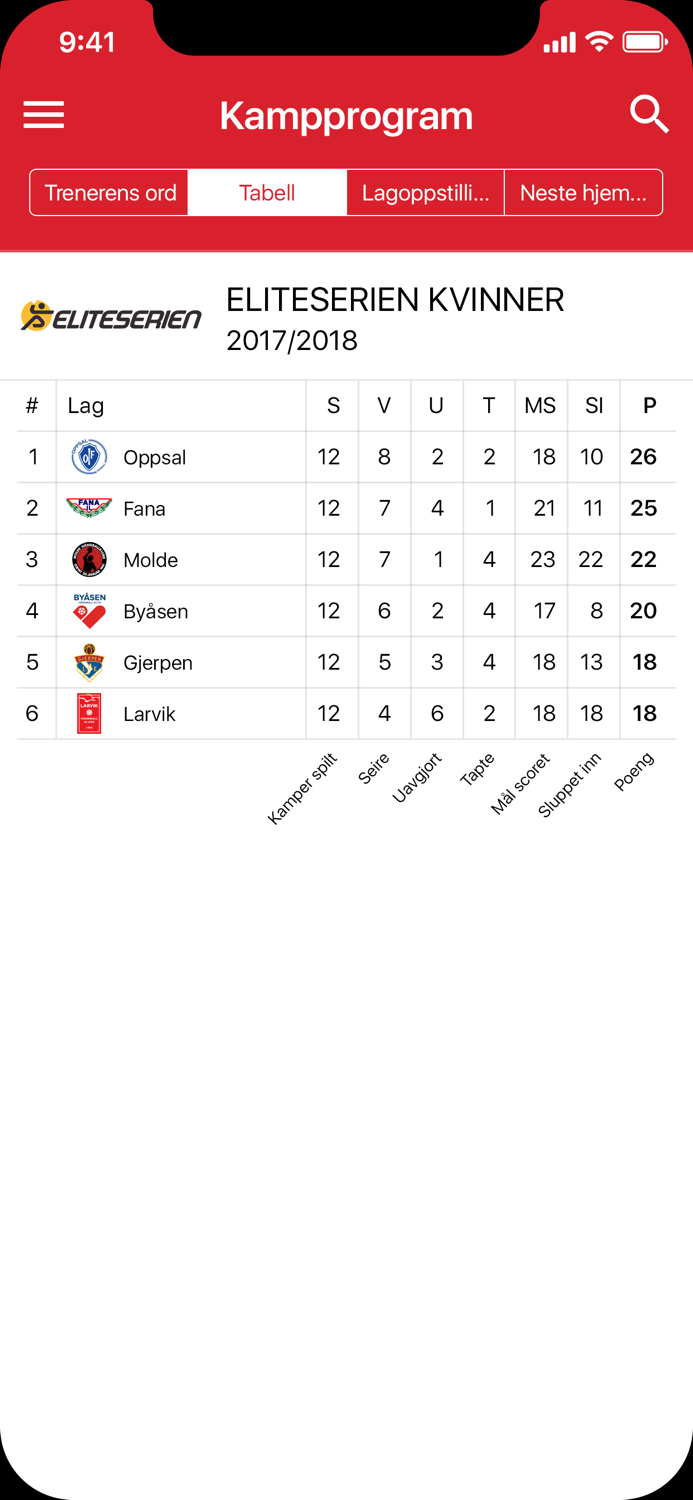This screenshot has width=693, height=1500.
Task: Open the hamburger navigation menu
Action: pos(43,115)
